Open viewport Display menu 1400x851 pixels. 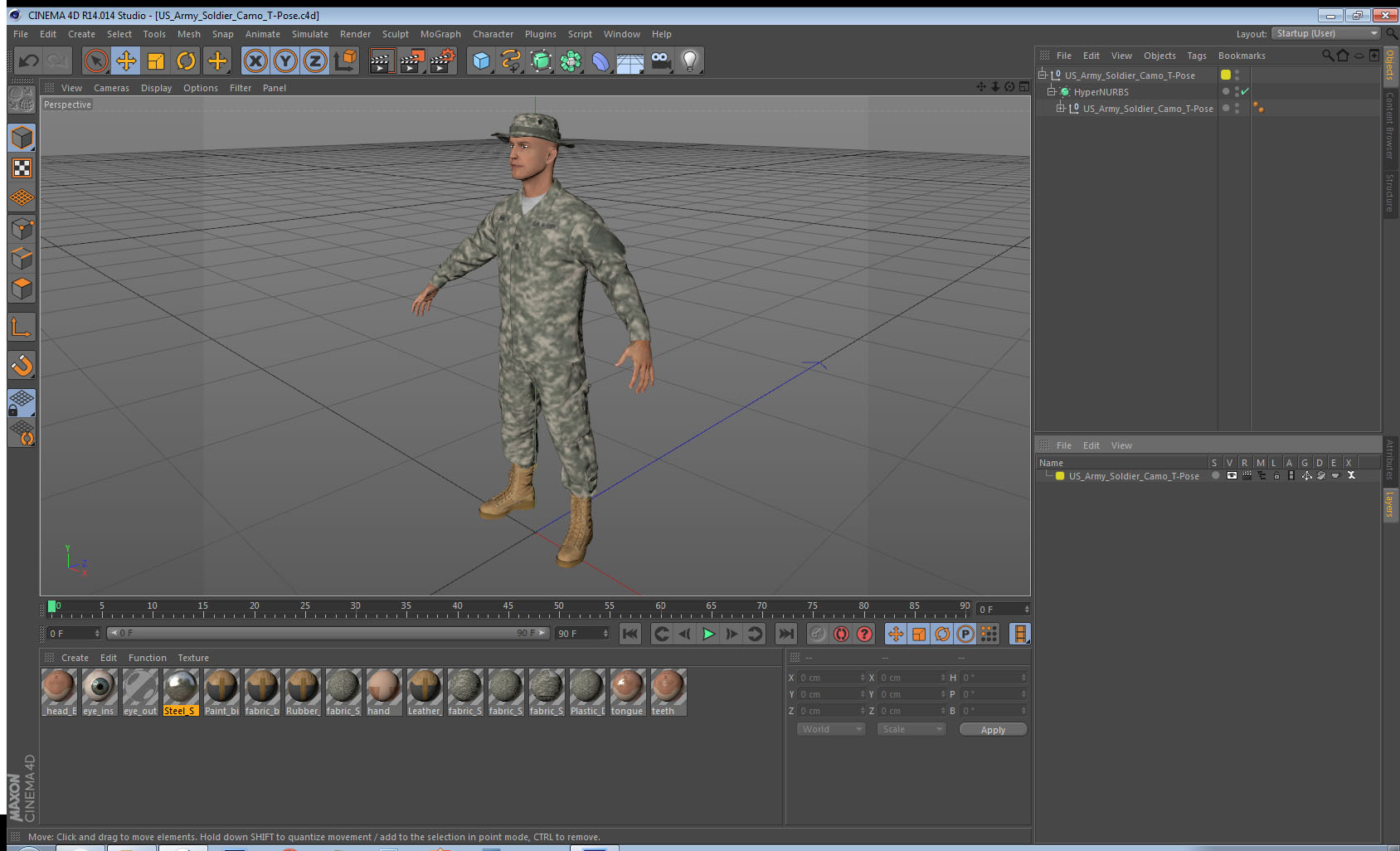click(156, 88)
